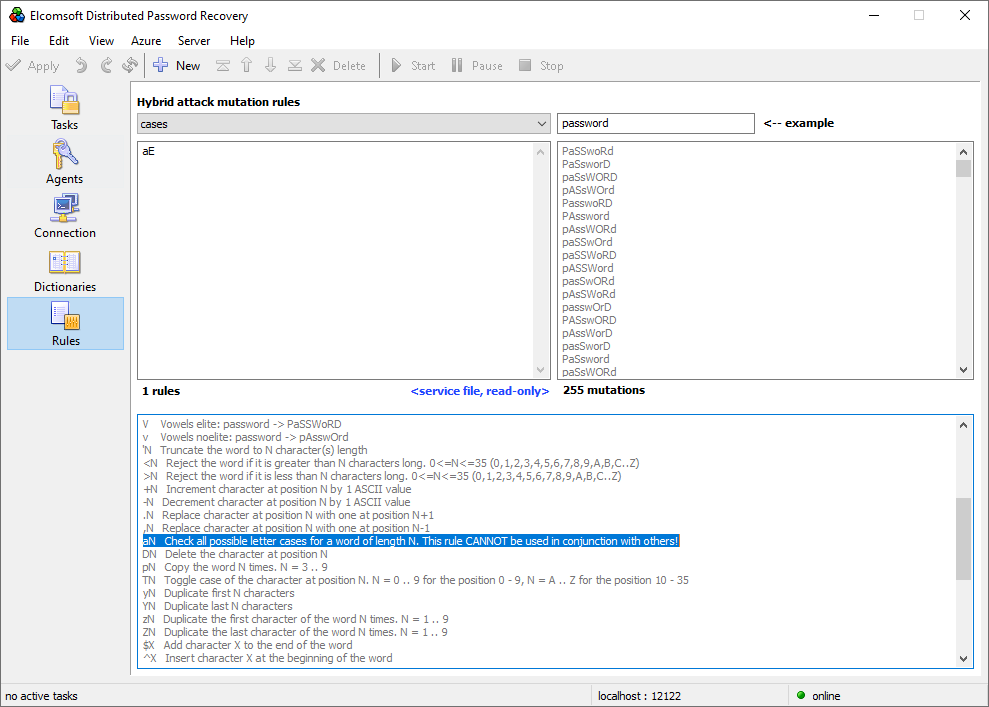Click the Delete X icon
The image size is (989, 707).
318,65
